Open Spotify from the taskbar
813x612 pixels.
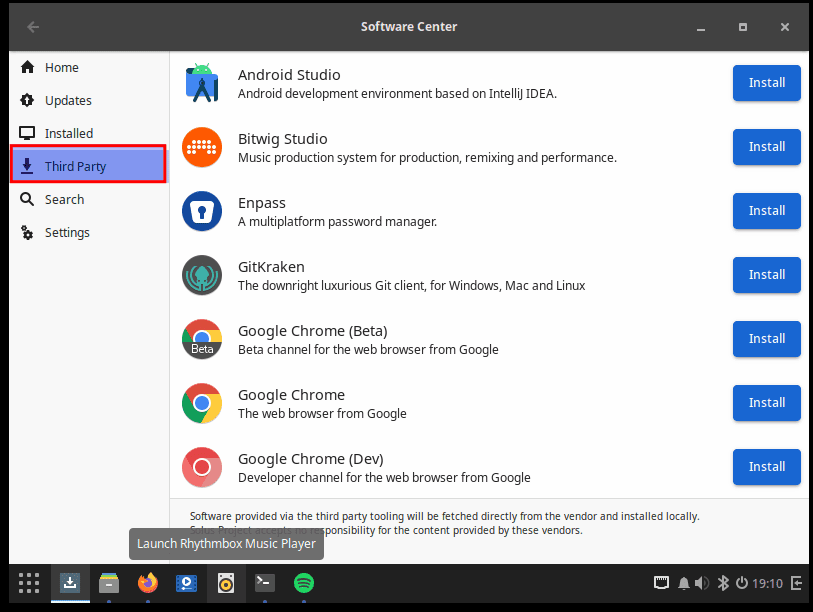[x=304, y=583]
